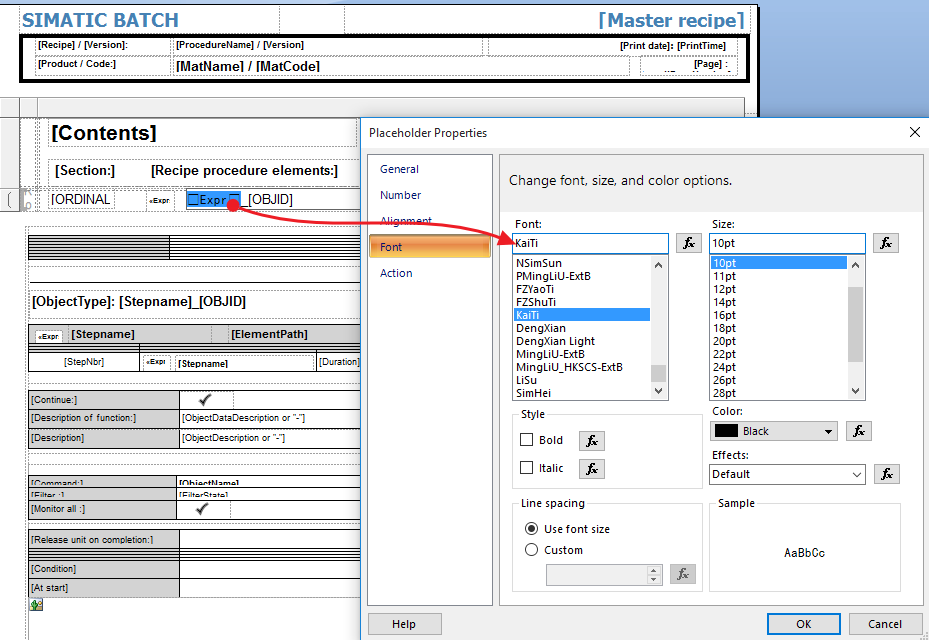Click the font list scroll up arrow
Image resolution: width=929 pixels, height=640 pixels.
pos(658,265)
